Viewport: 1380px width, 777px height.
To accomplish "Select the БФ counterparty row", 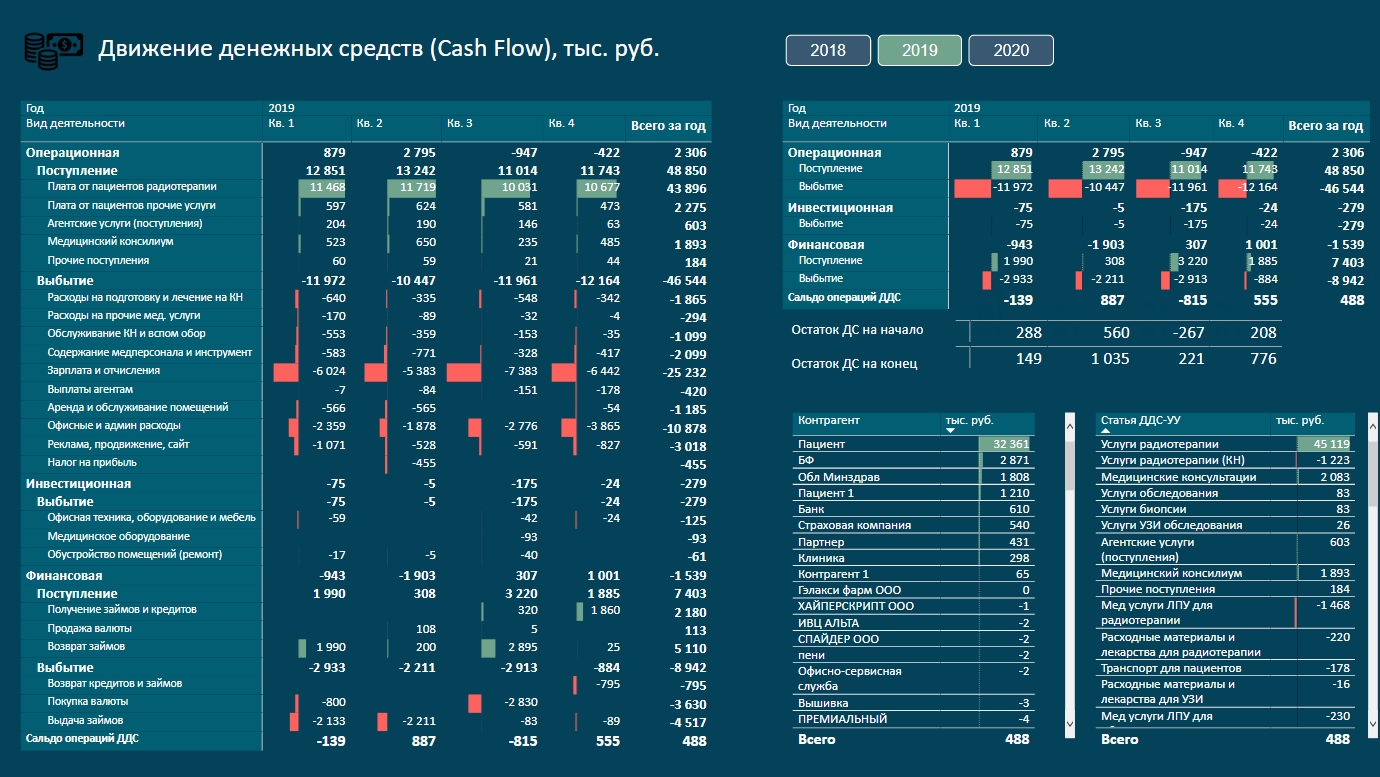I will tap(914, 460).
